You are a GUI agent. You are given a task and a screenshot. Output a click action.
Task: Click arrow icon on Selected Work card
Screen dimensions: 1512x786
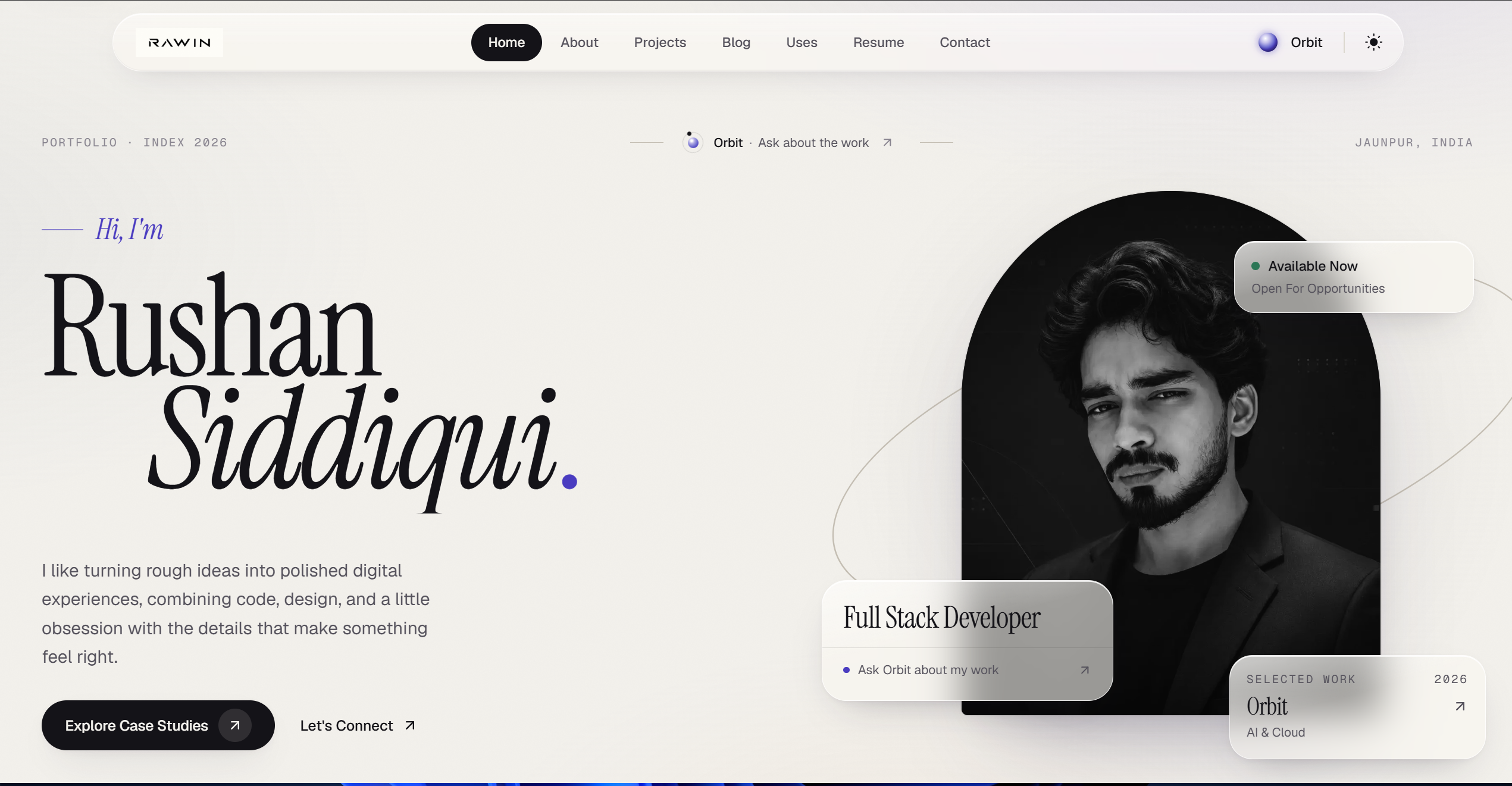pos(1460,706)
